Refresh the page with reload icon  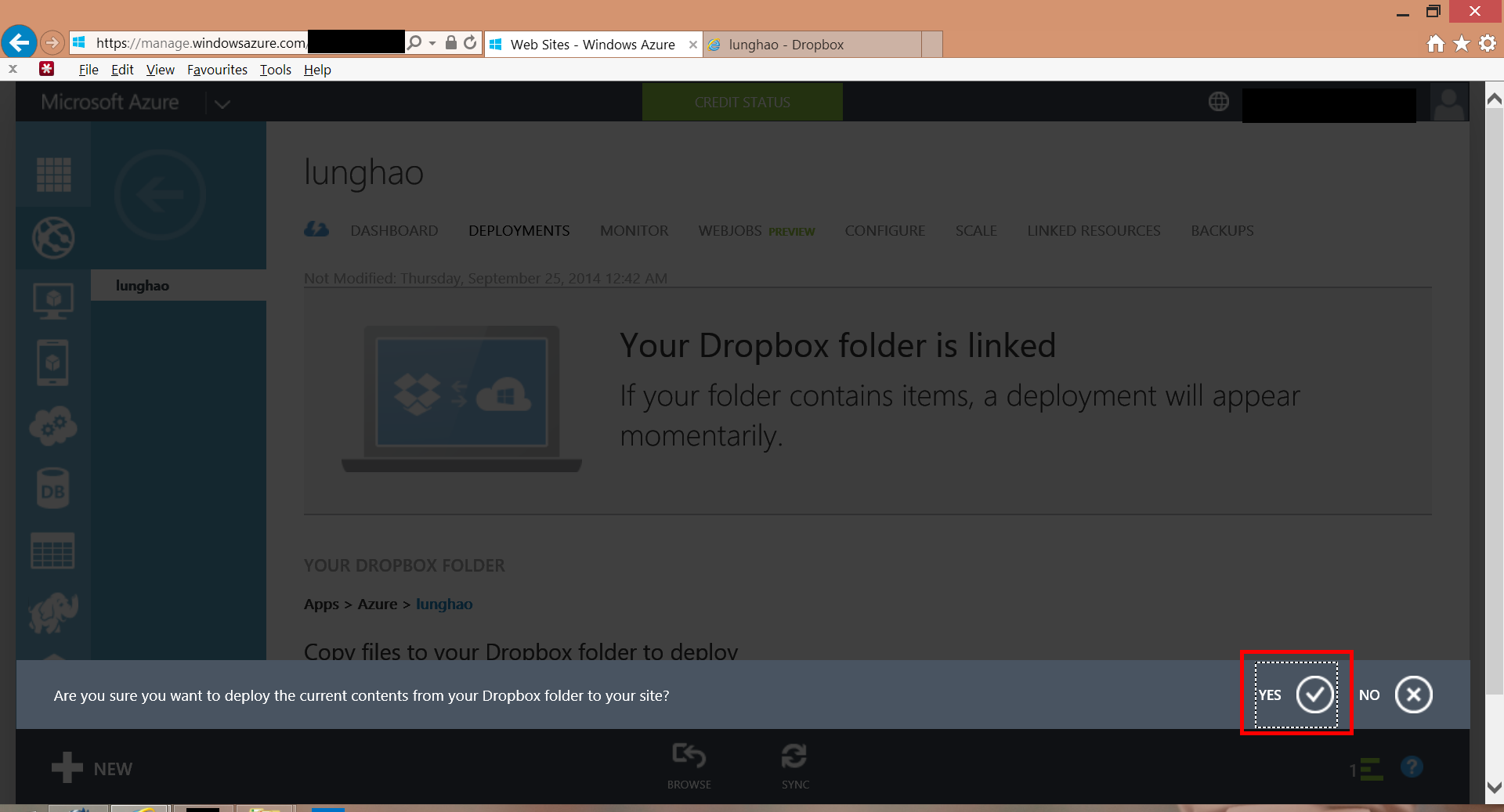click(470, 42)
